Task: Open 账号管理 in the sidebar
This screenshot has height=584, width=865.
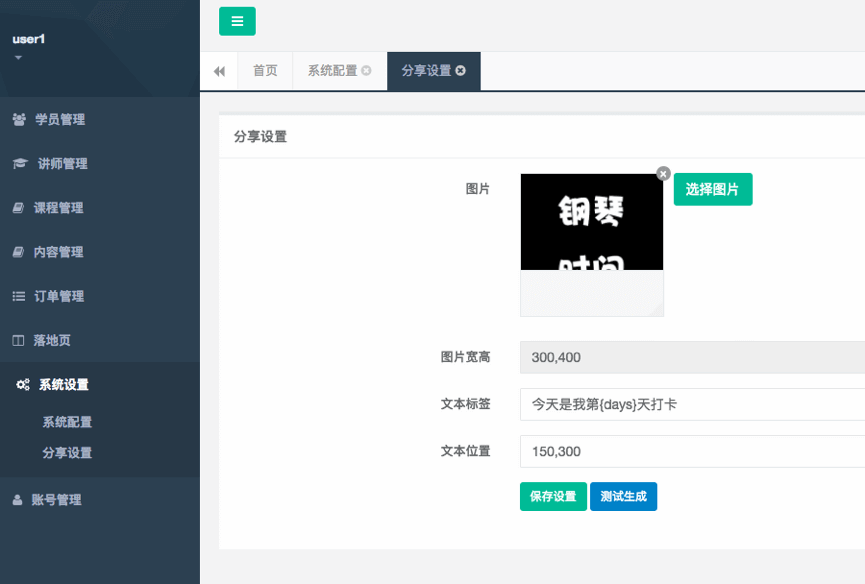Action: tap(56, 500)
